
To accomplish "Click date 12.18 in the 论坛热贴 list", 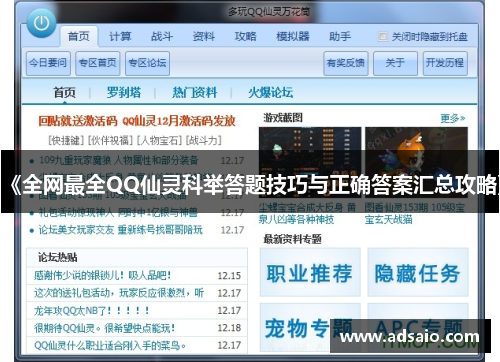I will (229, 328).
